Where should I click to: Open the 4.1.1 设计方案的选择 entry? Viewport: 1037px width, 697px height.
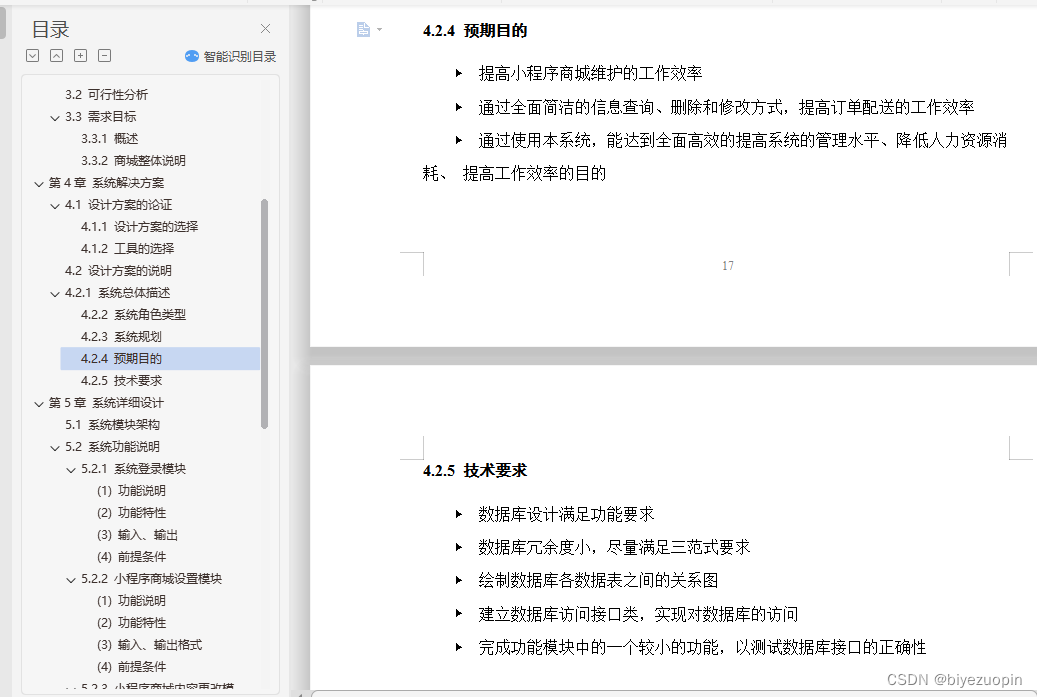tap(140, 226)
